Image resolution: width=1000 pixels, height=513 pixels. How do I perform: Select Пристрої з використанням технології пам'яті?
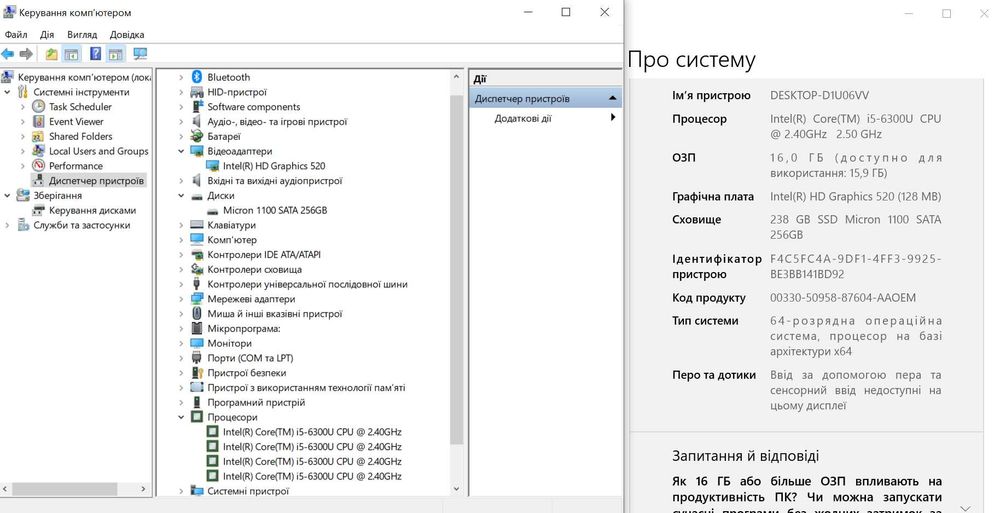tap(306, 388)
